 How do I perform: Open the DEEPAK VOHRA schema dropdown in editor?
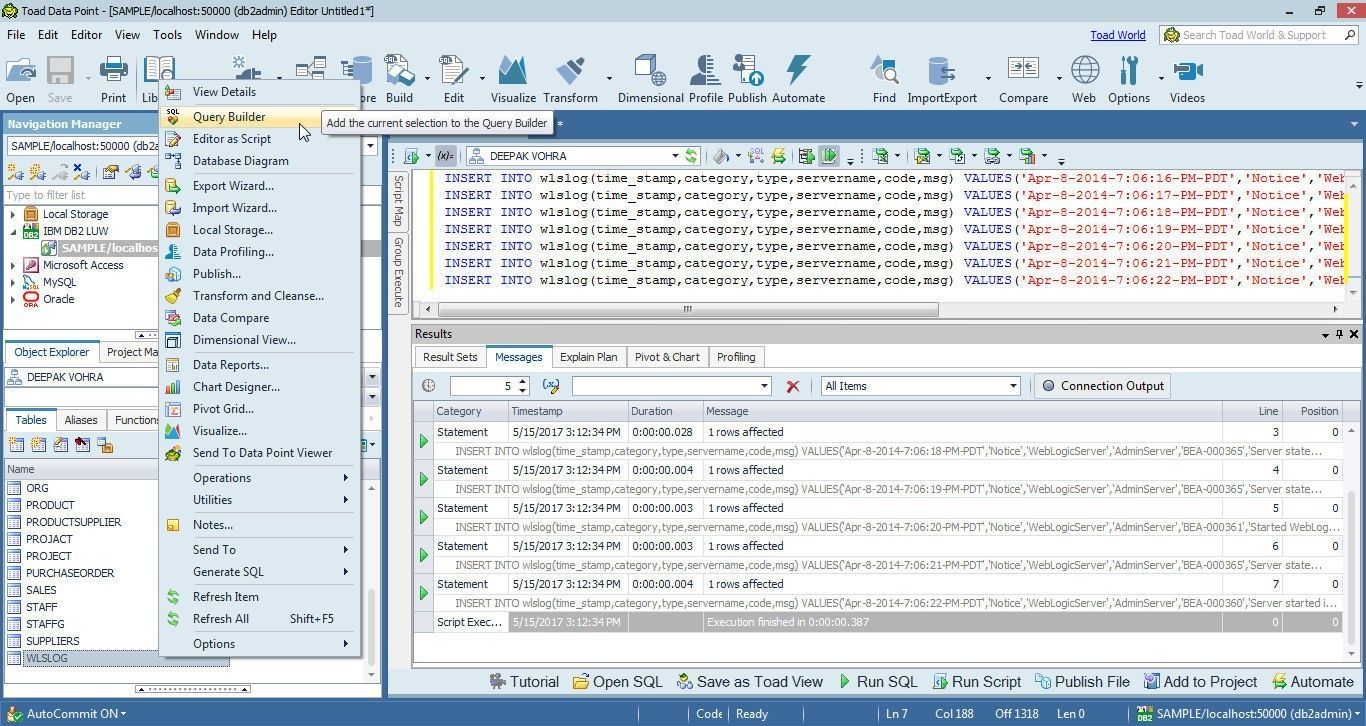[675, 156]
